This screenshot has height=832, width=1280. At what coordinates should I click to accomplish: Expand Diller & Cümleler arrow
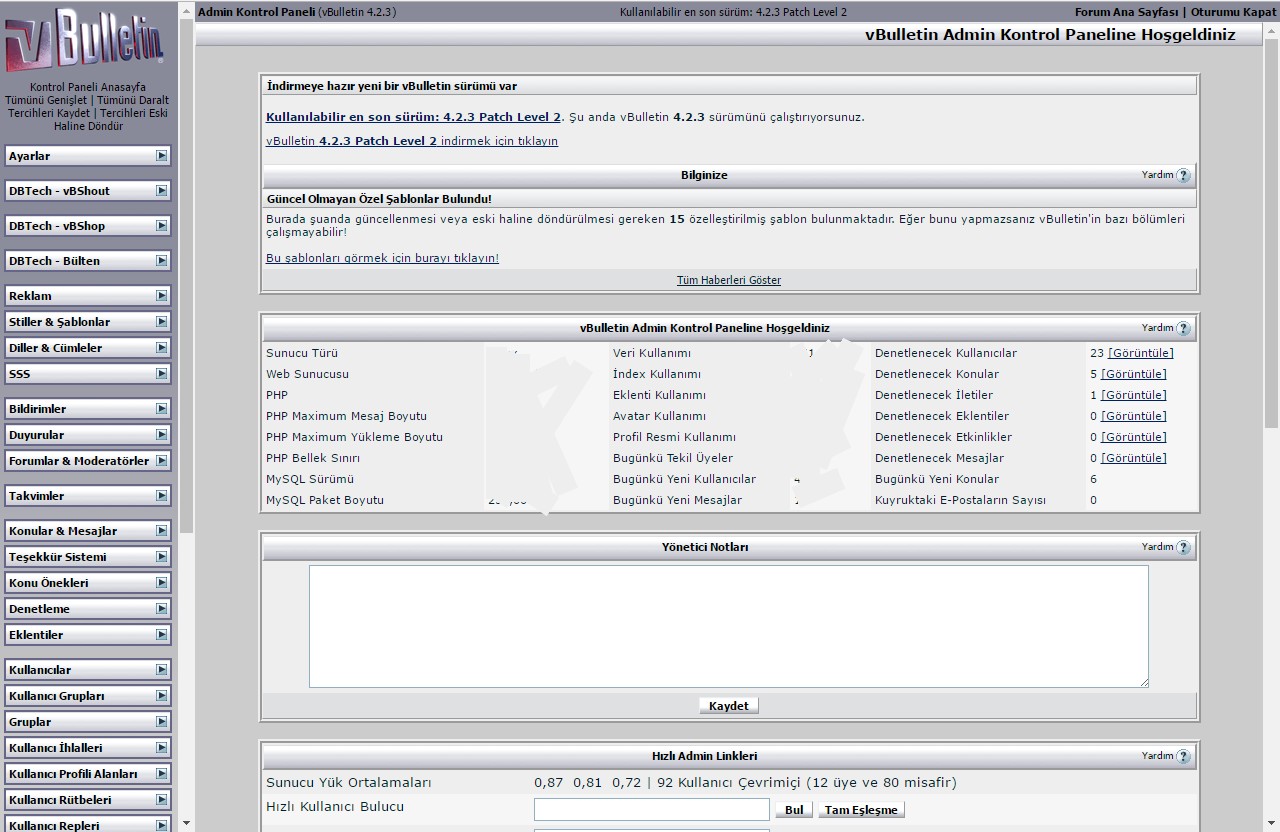pos(161,348)
